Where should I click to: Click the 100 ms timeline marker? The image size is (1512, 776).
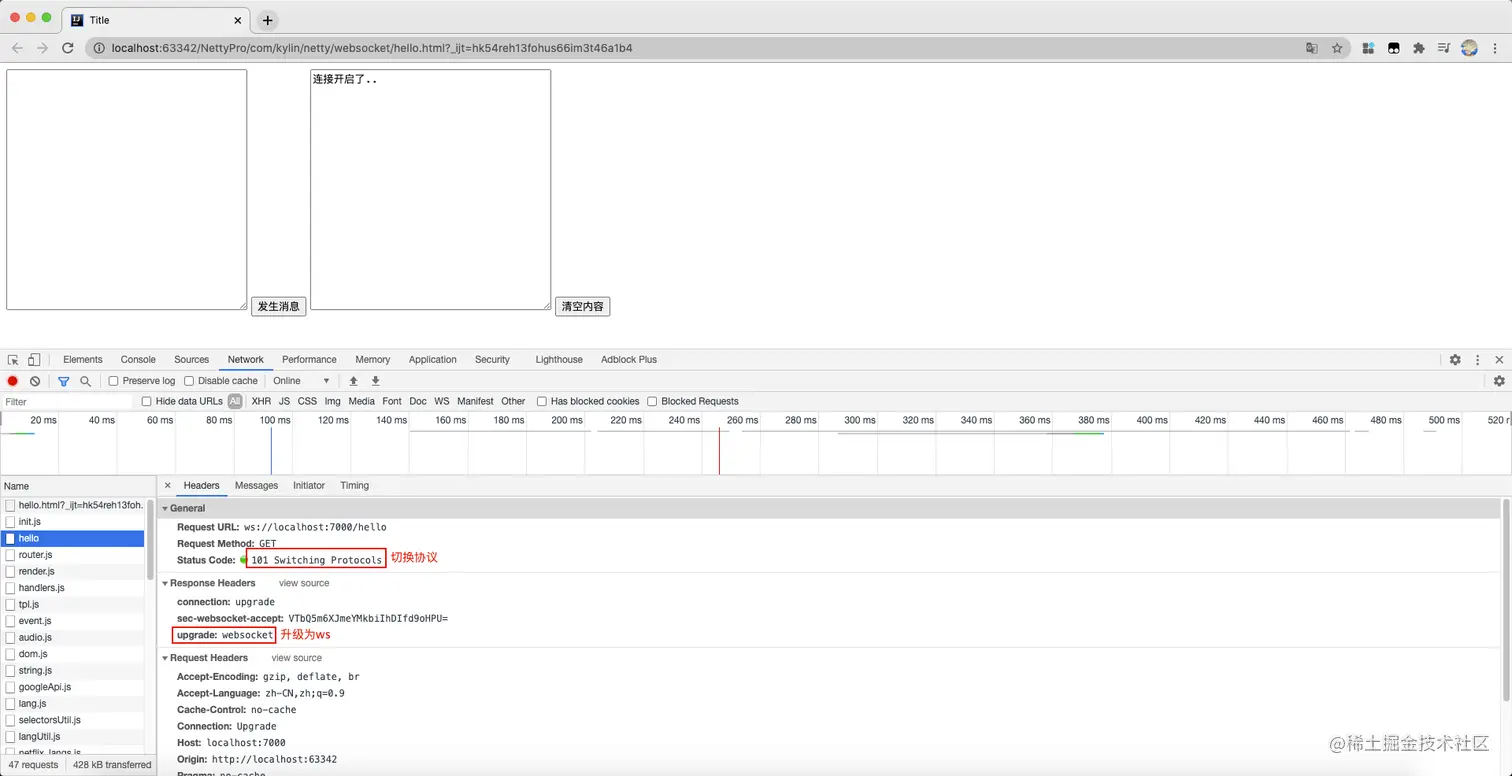[275, 420]
